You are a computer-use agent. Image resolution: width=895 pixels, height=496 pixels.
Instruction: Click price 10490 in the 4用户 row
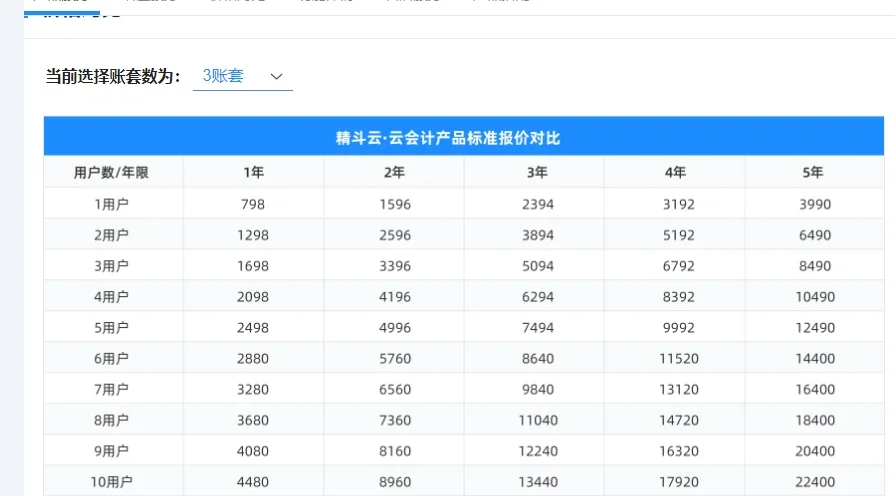815,297
